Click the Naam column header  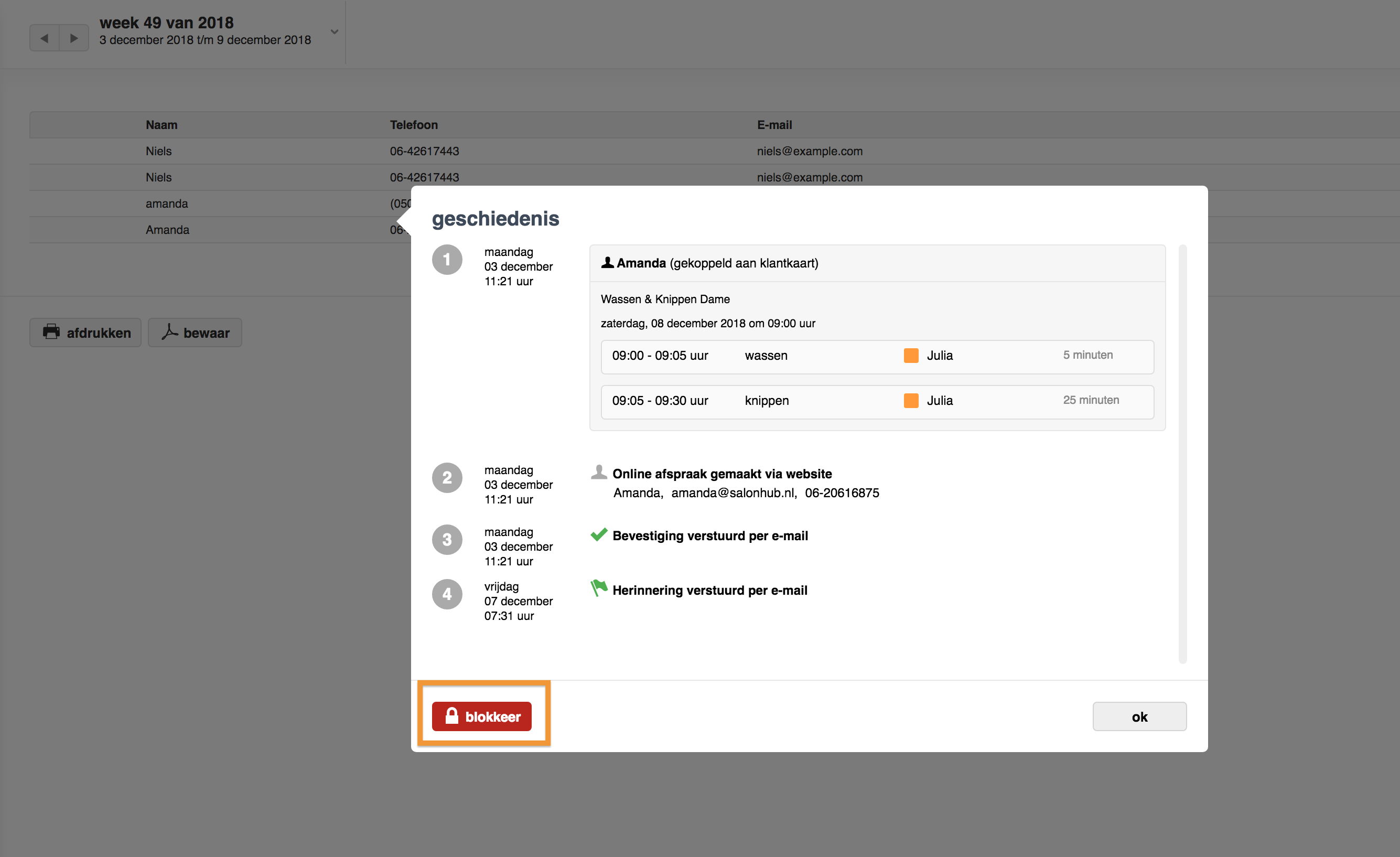point(161,125)
